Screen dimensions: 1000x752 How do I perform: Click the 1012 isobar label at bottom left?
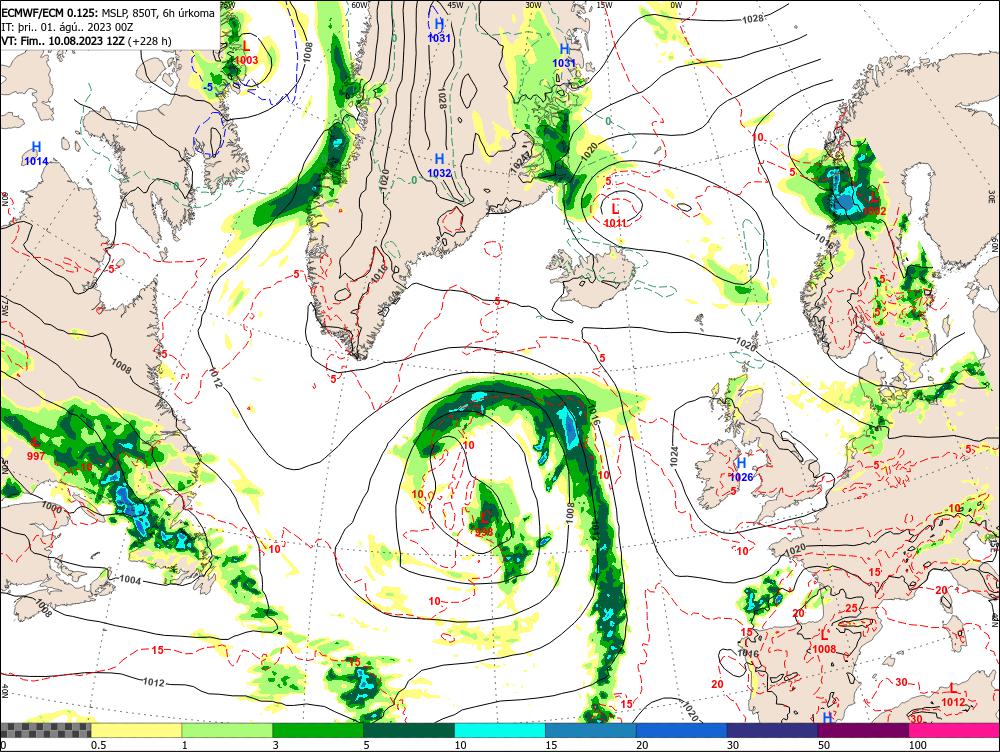(154, 682)
